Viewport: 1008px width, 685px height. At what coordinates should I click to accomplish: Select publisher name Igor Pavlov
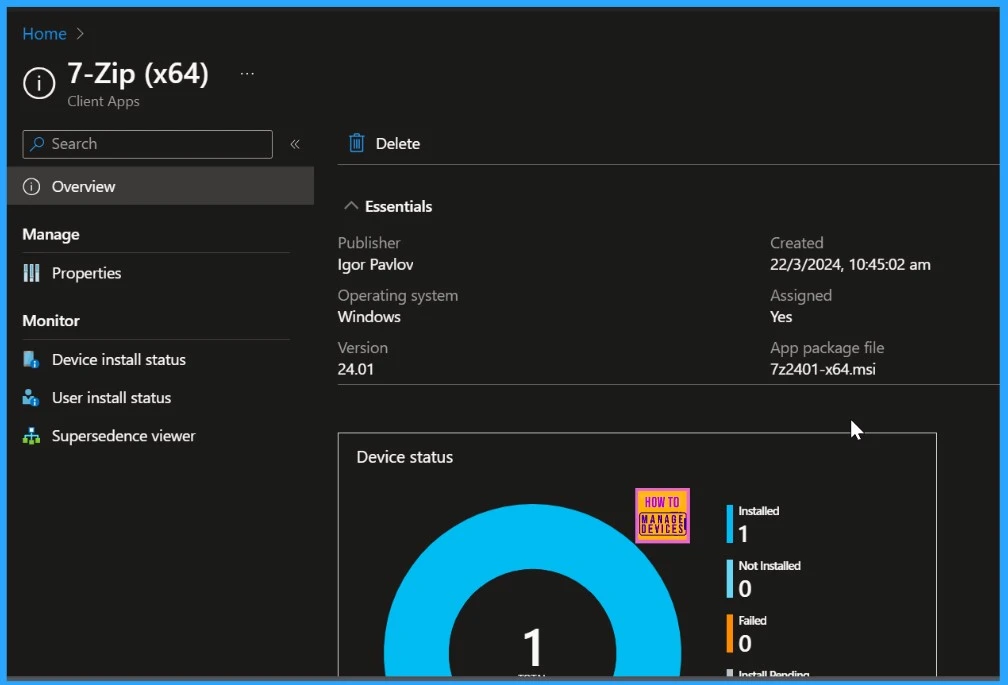coord(375,265)
